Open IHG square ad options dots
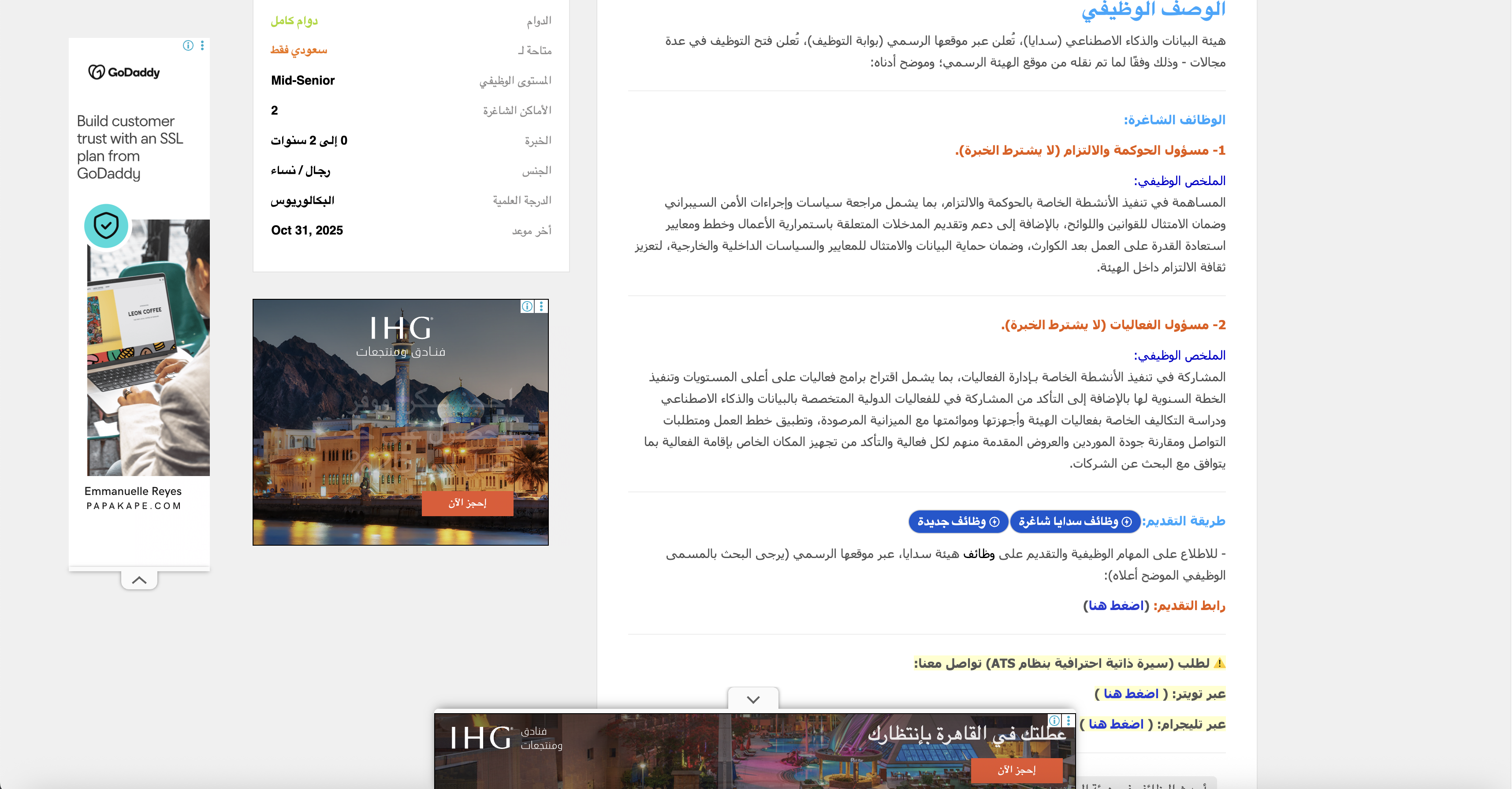The width and height of the screenshot is (1512, 789). point(541,306)
